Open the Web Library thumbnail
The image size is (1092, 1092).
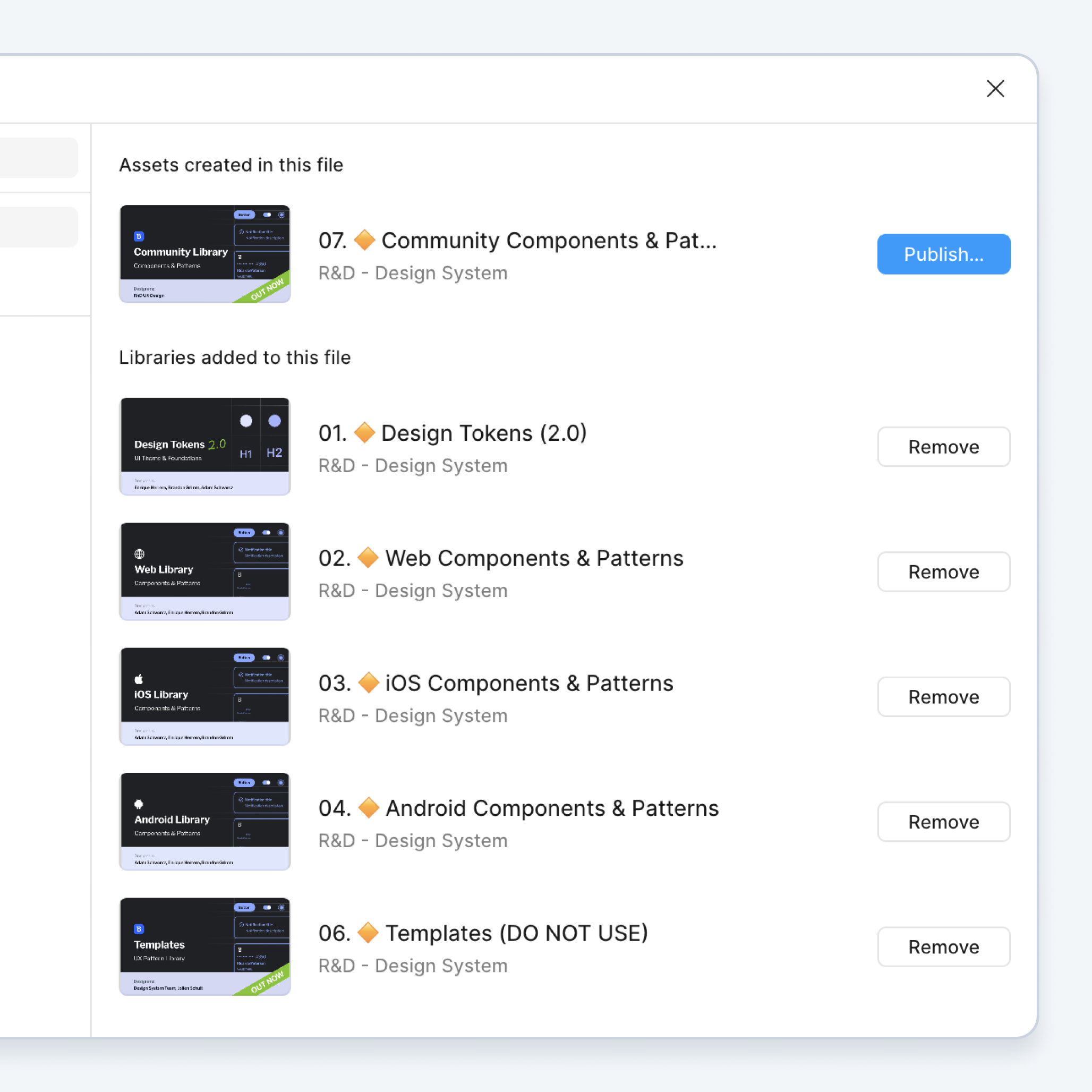tap(204, 571)
